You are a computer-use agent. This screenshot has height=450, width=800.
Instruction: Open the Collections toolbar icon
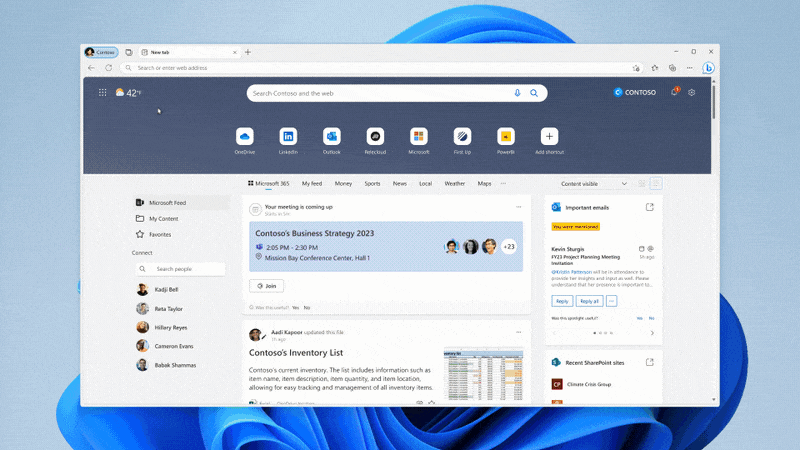(672, 68)
